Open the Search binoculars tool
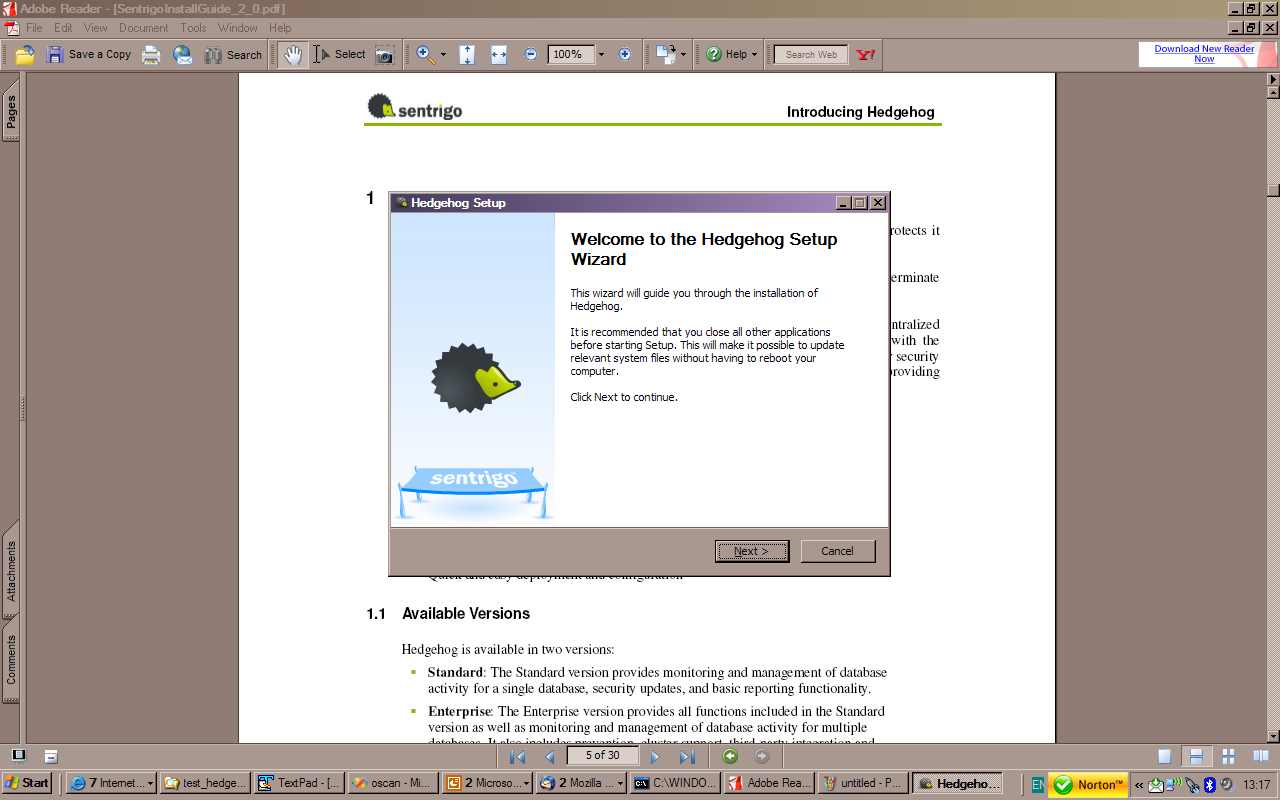Image resolution: width=1280 pixels, height=800 pixels. [233, 55]
